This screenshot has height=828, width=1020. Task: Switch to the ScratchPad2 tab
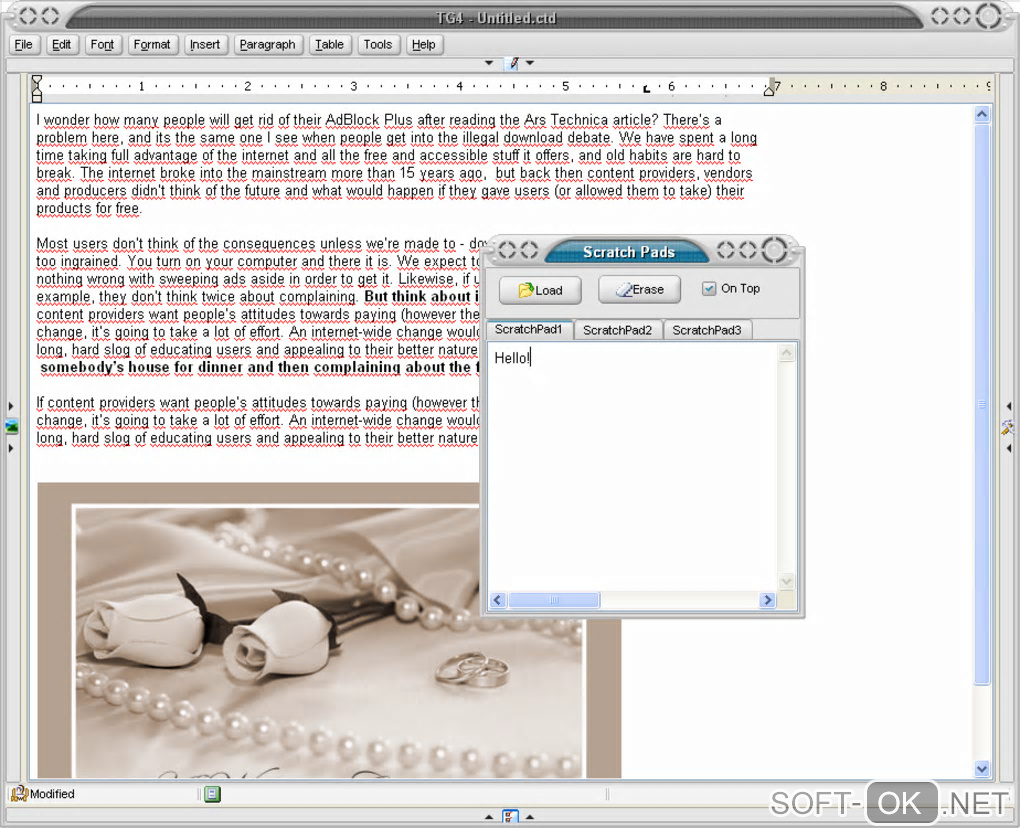tap(617, 330)
